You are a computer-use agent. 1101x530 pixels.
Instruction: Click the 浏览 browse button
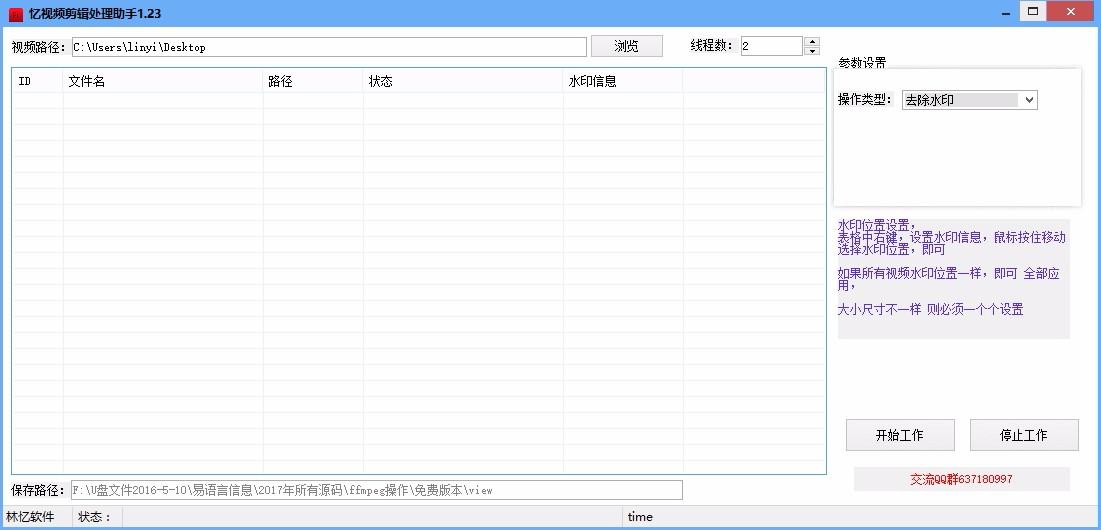[x=626, y=46]
